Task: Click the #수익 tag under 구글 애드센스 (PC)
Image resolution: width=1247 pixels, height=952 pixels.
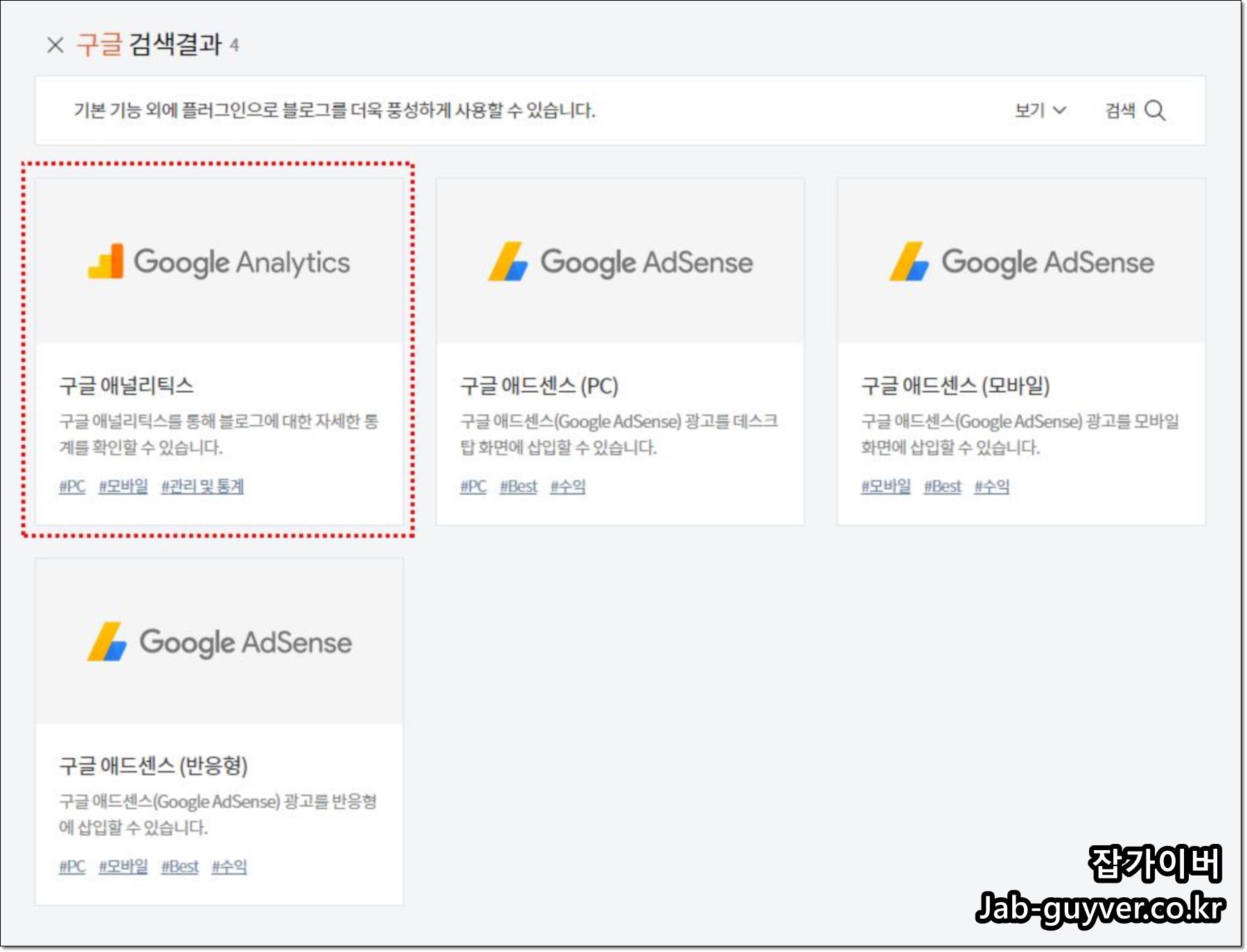Action: (568, 486)
